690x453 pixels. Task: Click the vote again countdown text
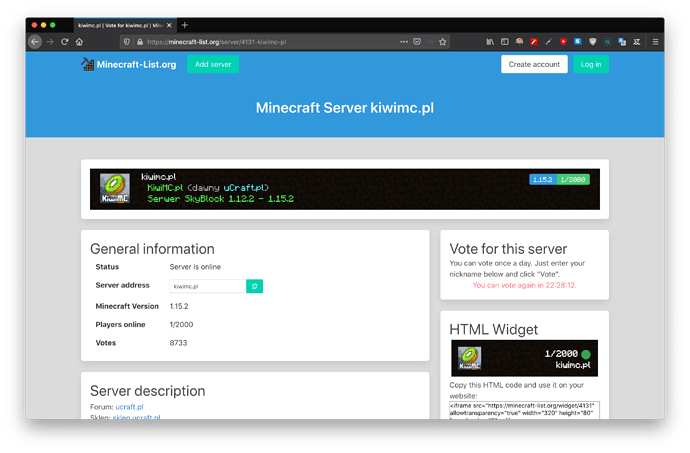point(524,285)
